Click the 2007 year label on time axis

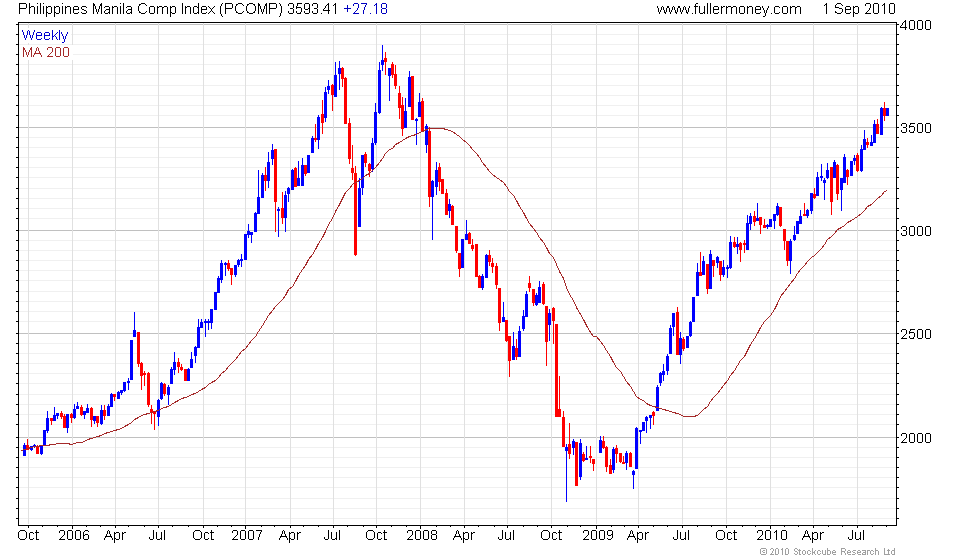tap(247, 536)
